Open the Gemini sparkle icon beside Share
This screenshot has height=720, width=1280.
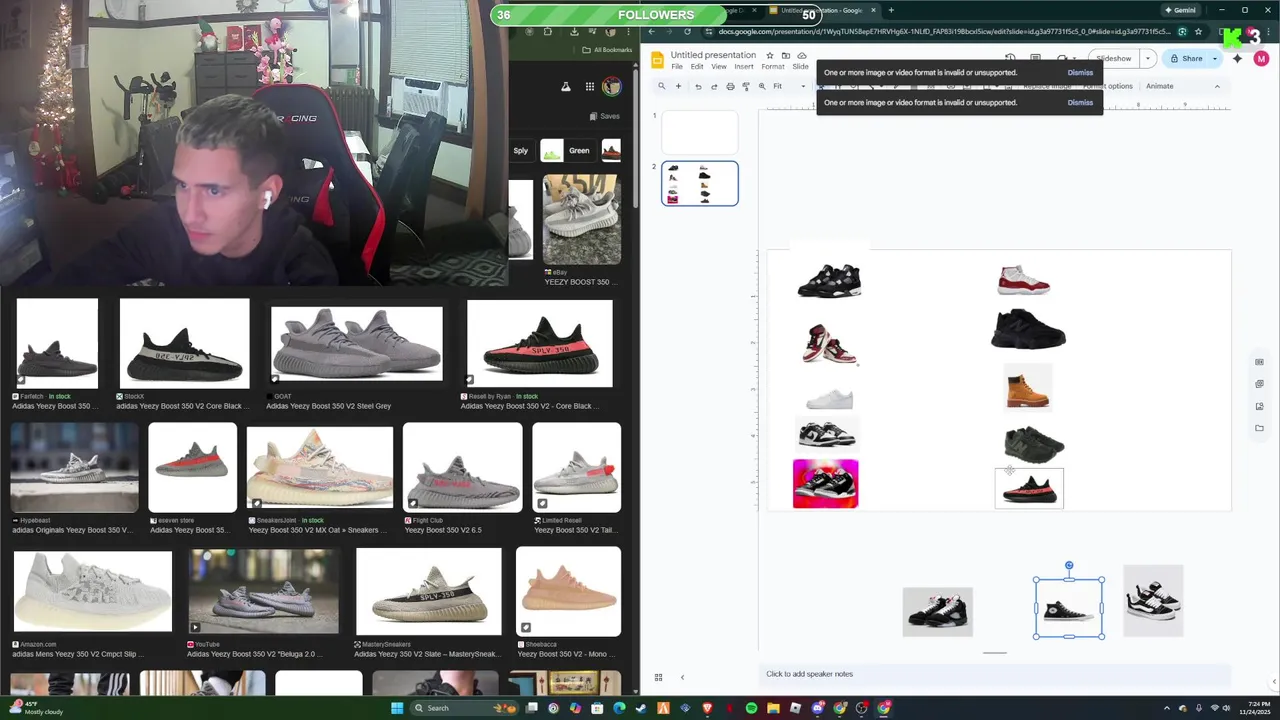coord(1237,58)
